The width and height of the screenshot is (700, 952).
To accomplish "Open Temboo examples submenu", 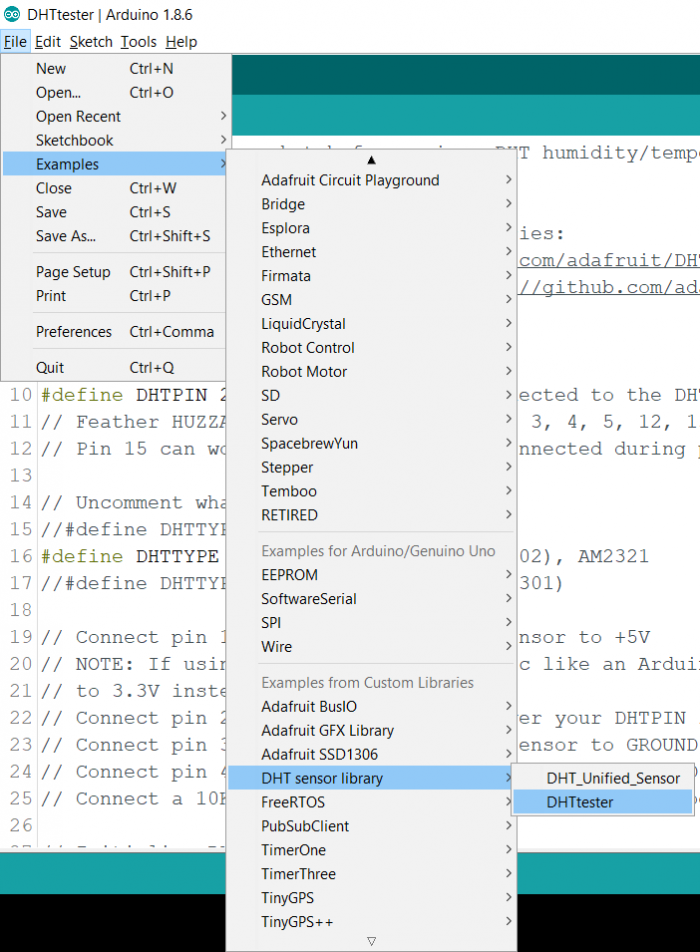I will [372, 491].
